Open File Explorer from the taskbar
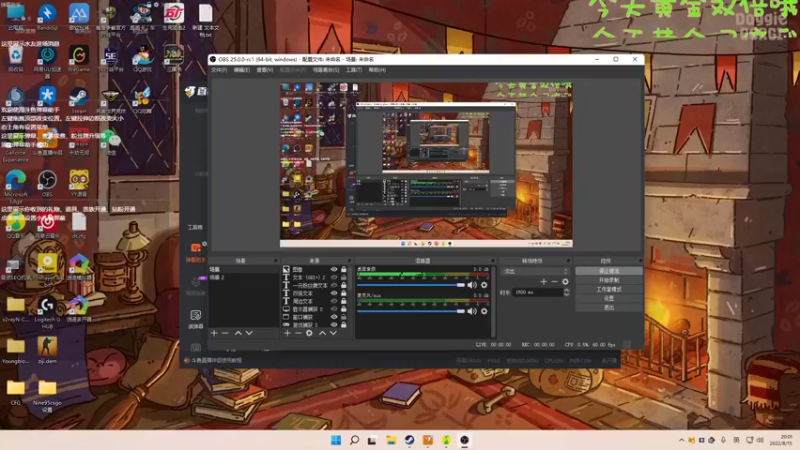 click(391, 440)
